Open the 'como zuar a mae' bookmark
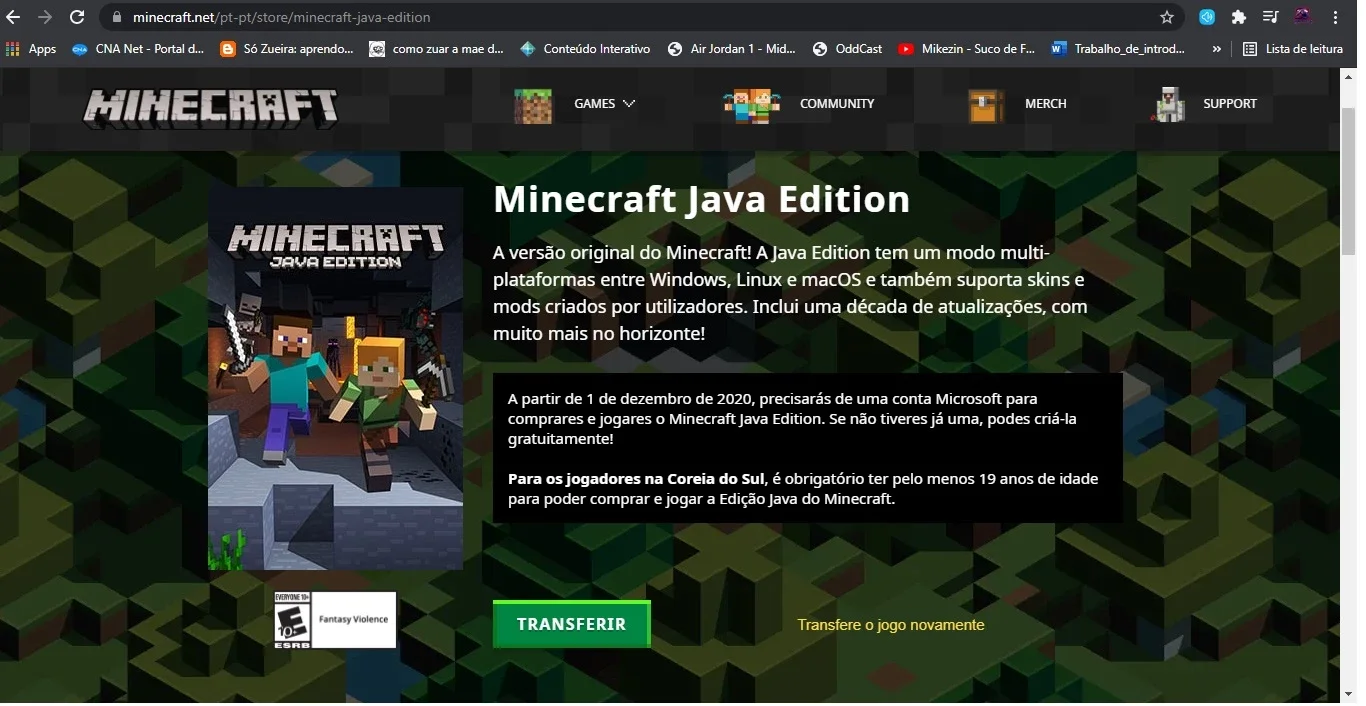 437,48
